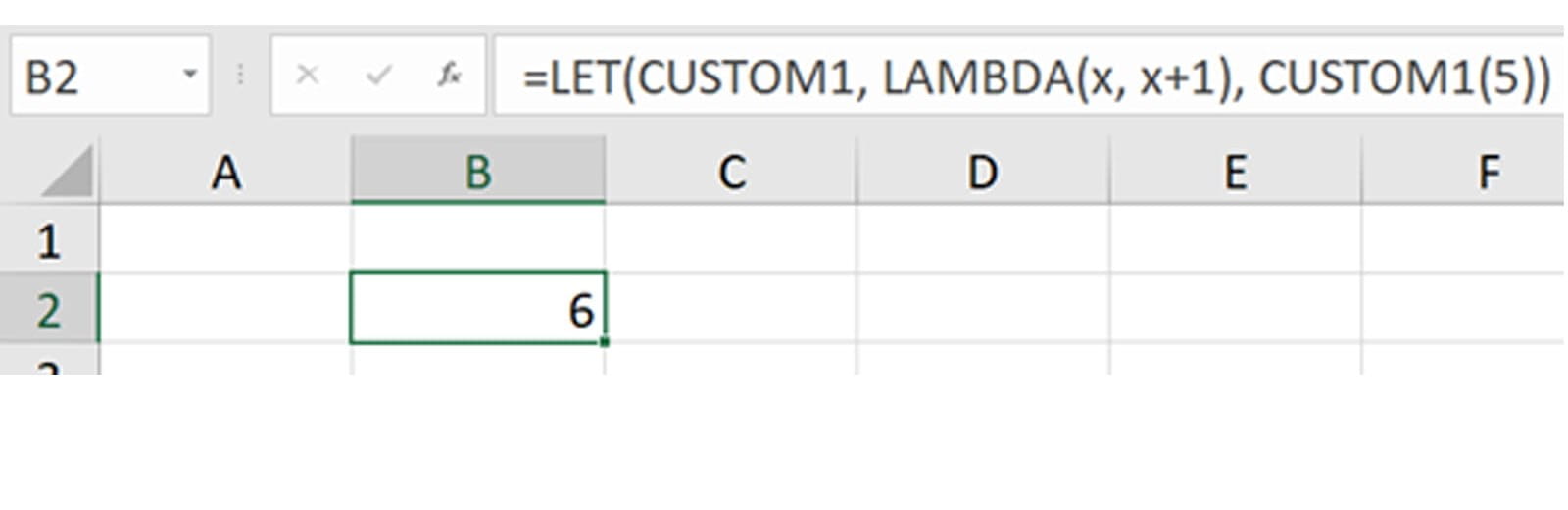The width and height of the screenshot is (1568, 510).
Task: Click the formula bar resize handle dots
Action: coord(240,75)
